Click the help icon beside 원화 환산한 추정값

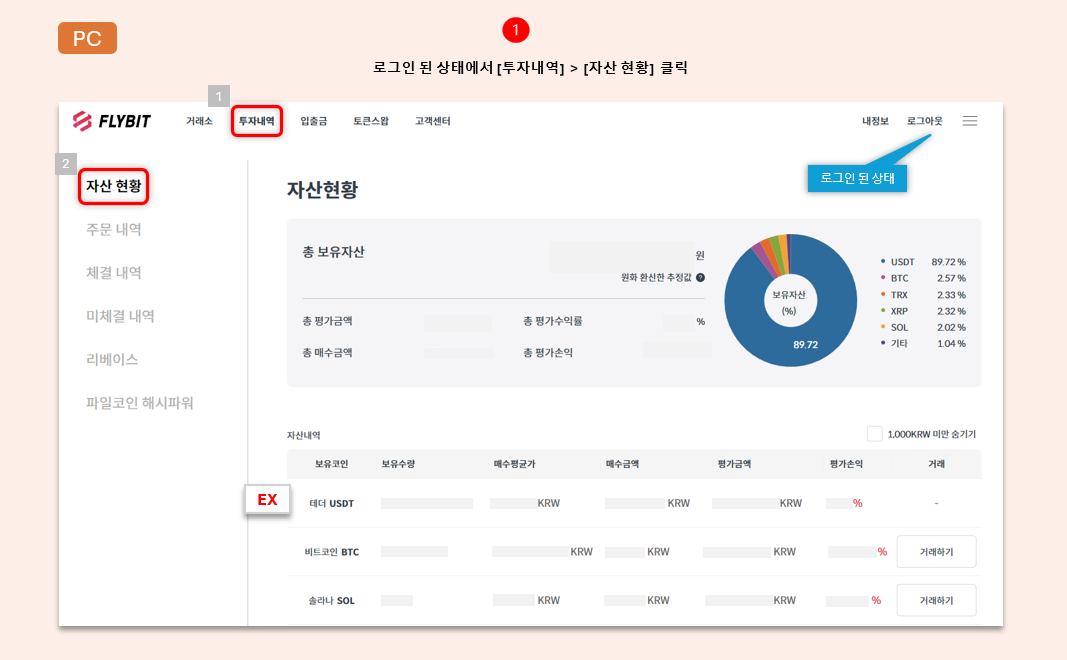point(700,277)
